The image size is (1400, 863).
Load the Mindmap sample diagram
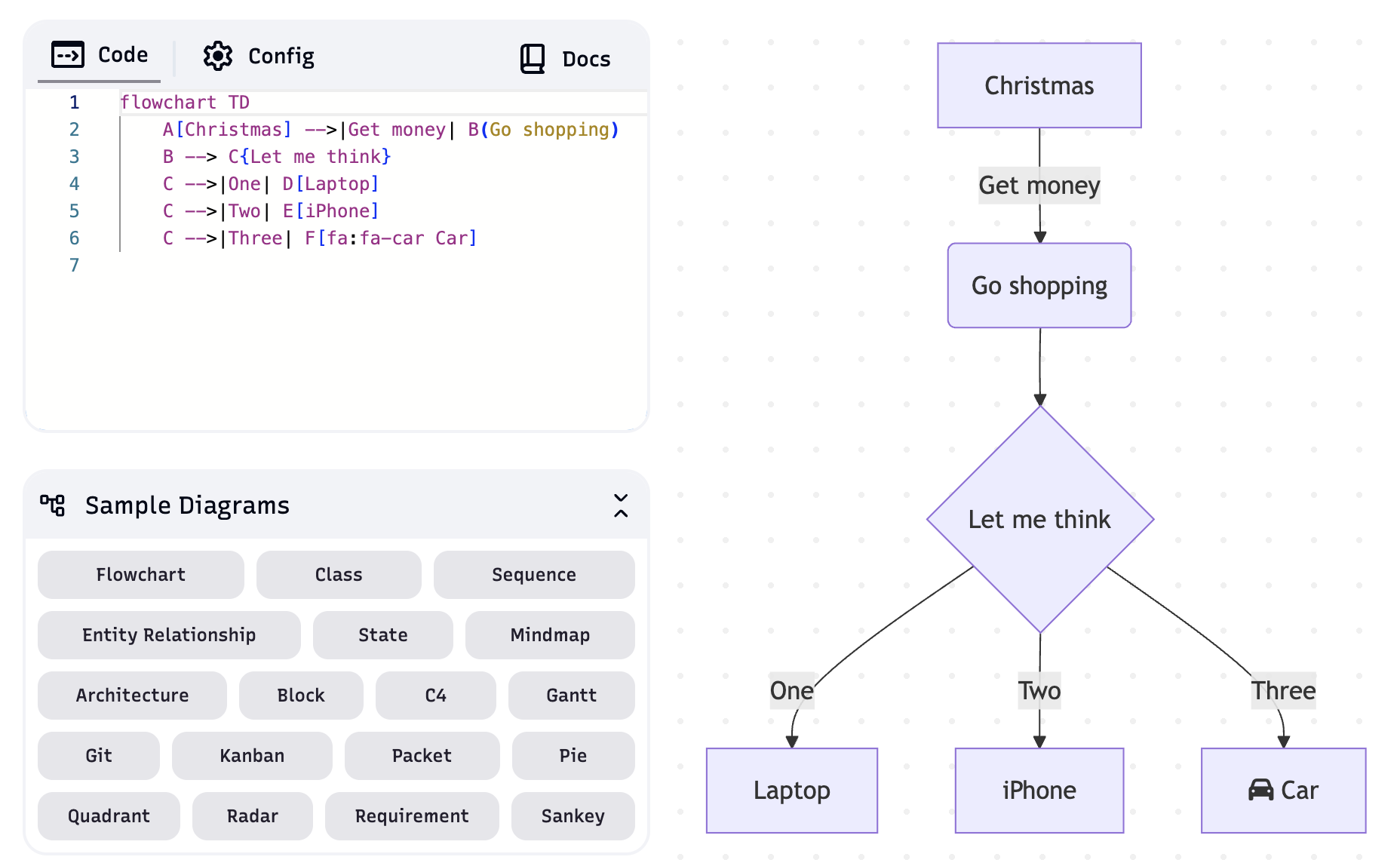[550, 635]
